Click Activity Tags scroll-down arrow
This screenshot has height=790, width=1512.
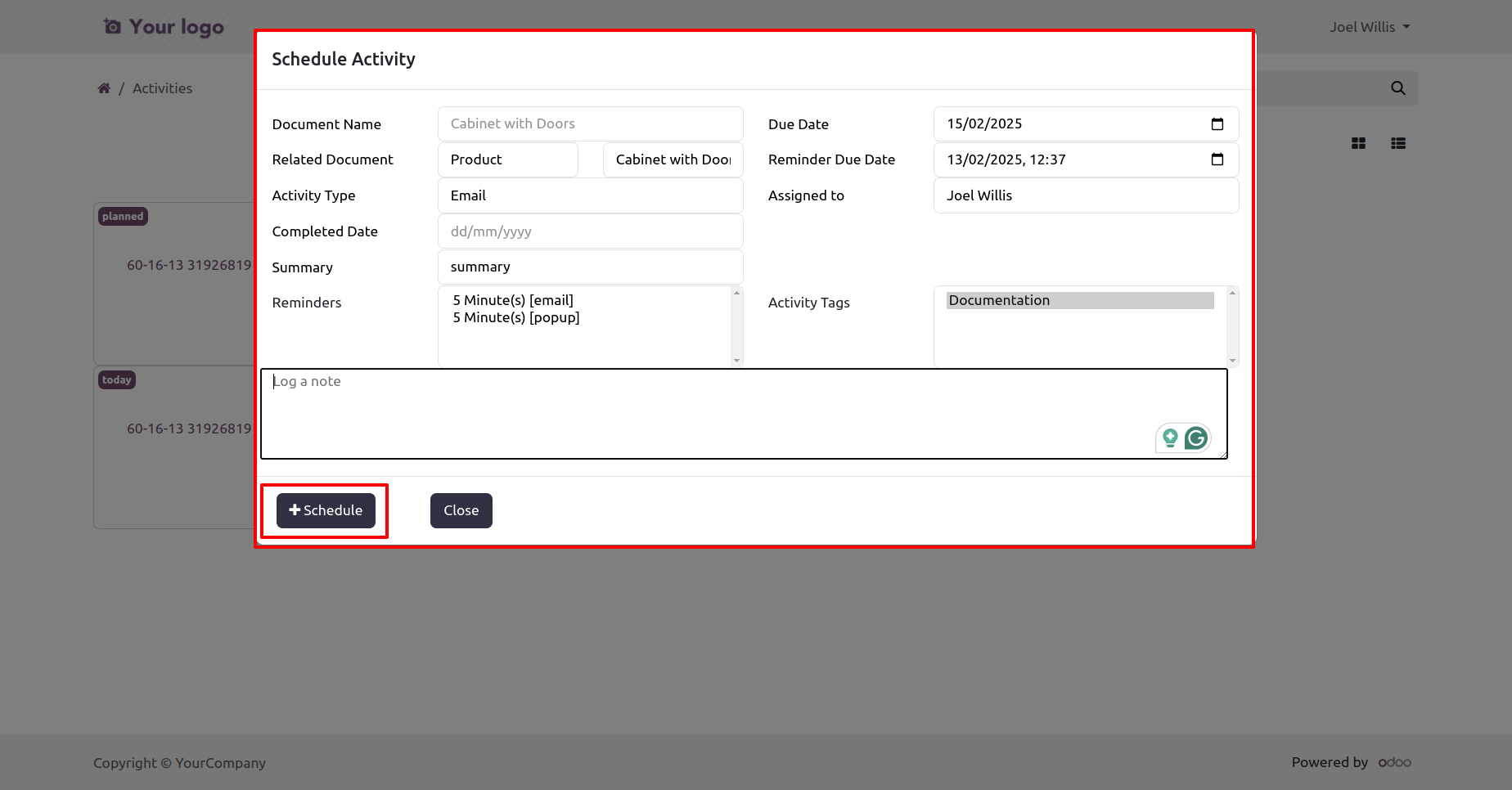point(1233,361)
